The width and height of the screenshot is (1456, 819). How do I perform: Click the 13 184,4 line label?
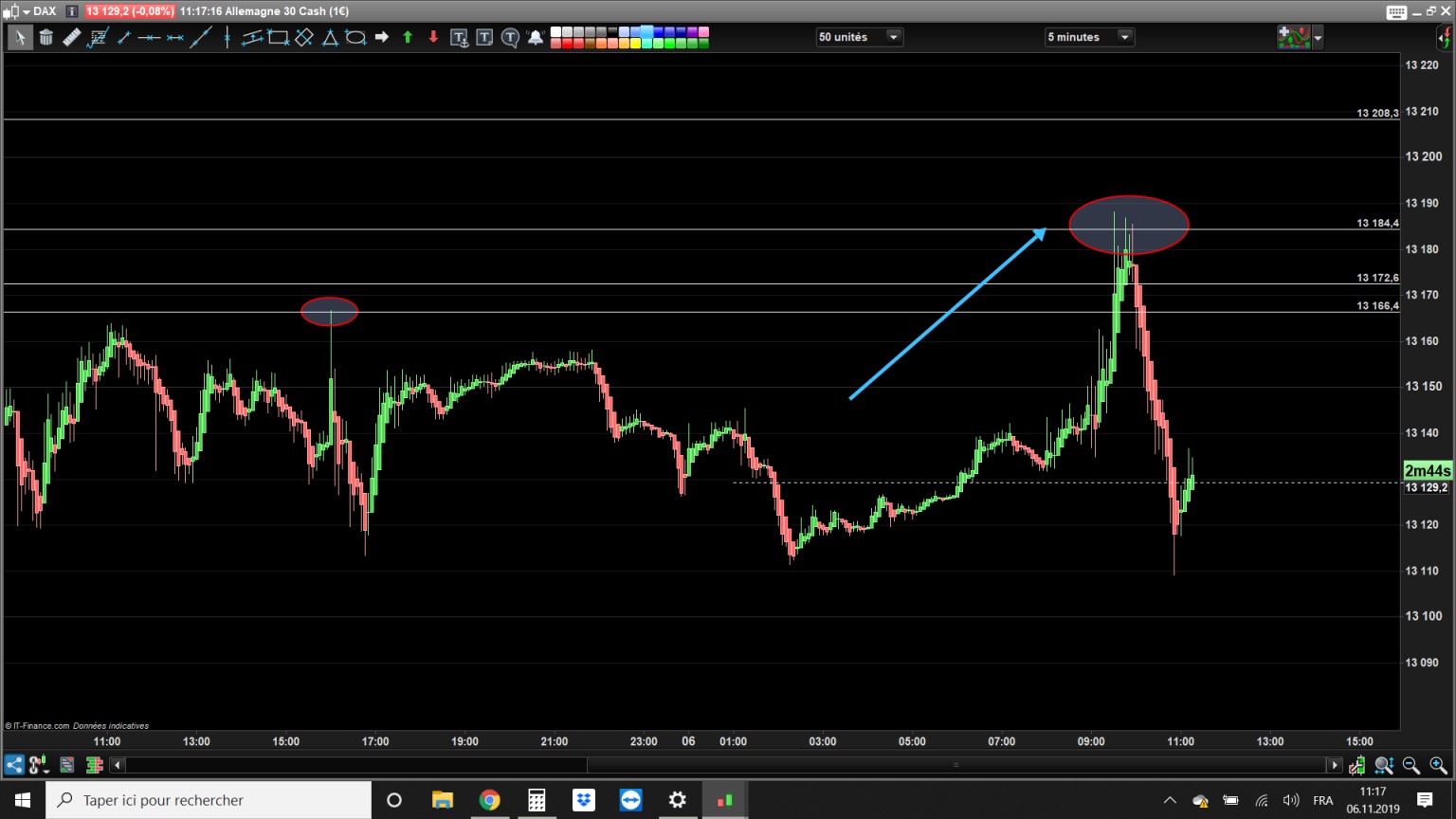(1377, 224)
